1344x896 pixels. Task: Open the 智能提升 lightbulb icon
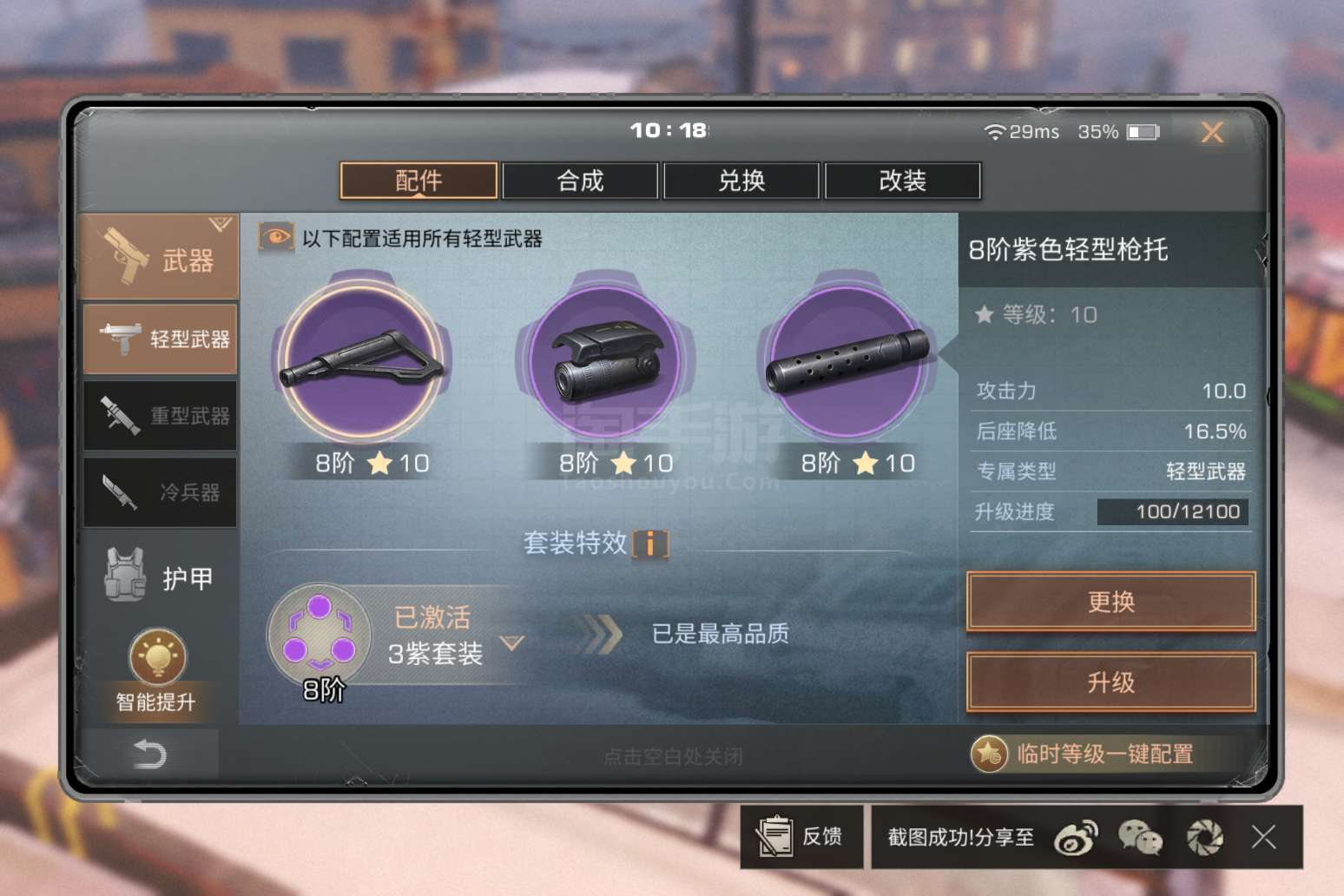(157, 656)
